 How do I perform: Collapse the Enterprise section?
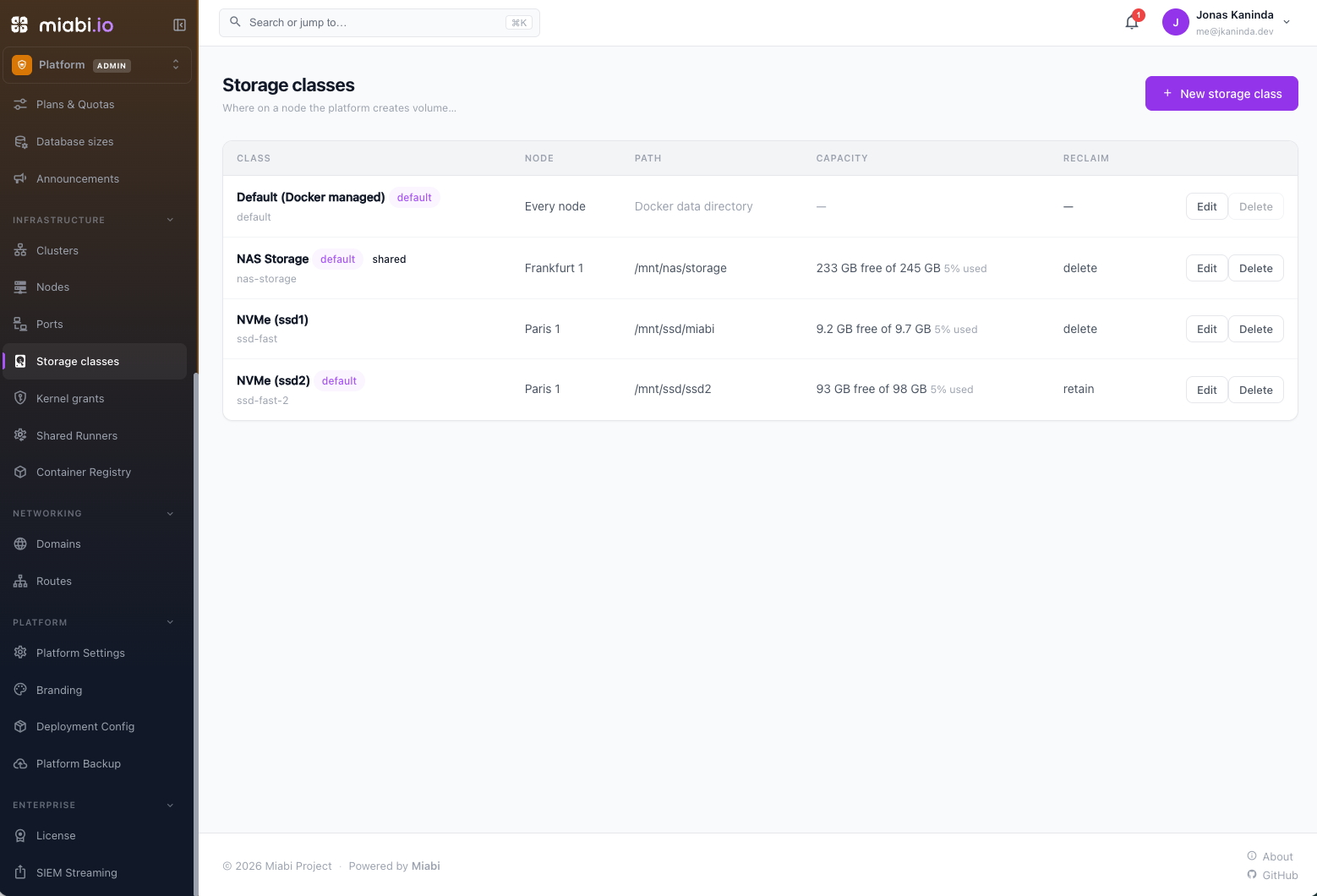tap(170, 805)
